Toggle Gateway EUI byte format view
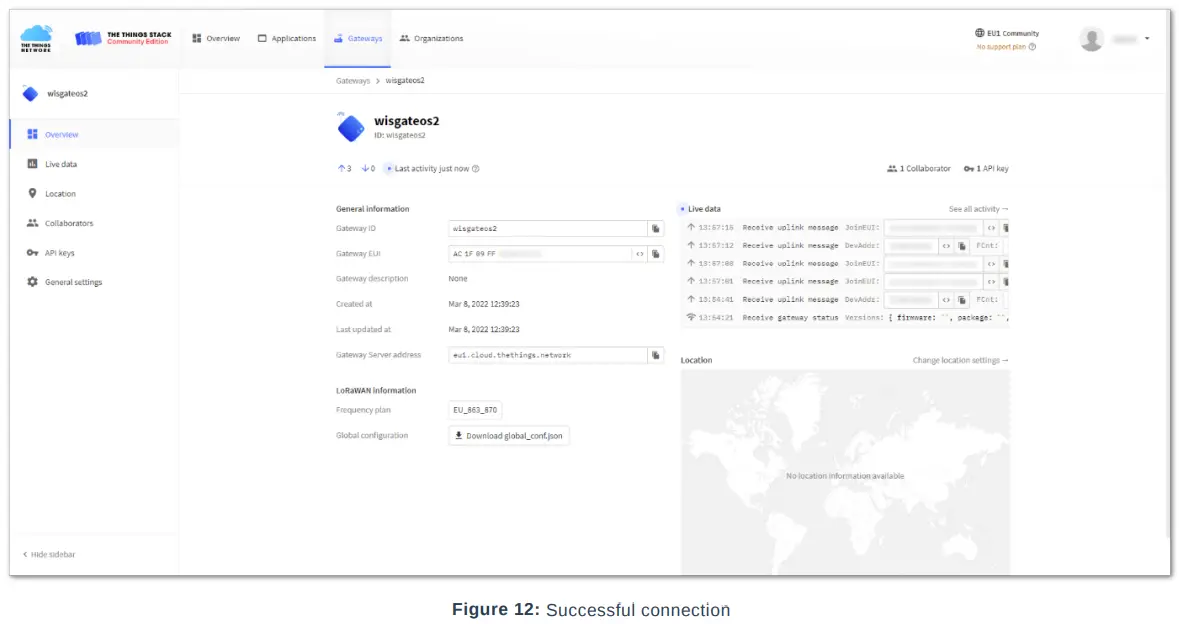 tap(639, 254)
